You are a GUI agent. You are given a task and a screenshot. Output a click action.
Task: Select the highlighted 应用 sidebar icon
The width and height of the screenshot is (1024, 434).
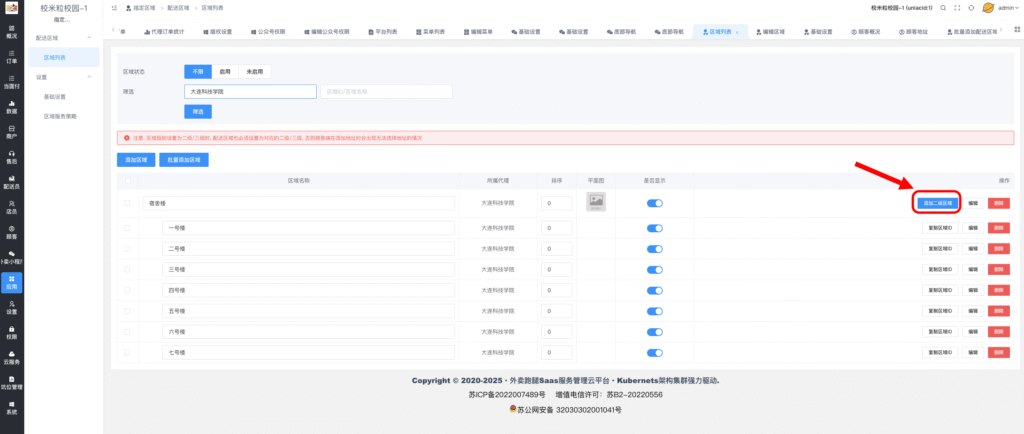click(12, 283)
